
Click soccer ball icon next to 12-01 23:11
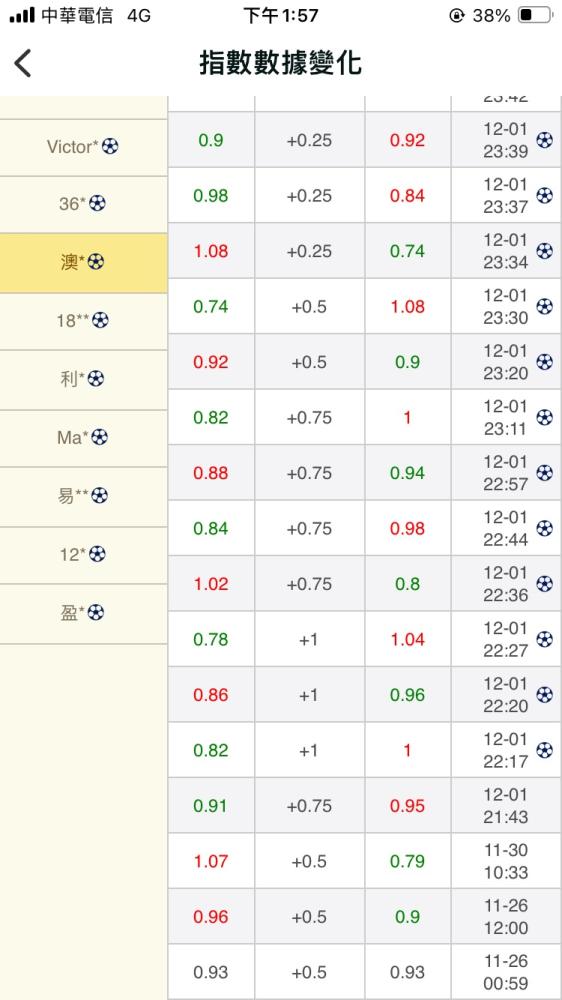pos(544,417)
